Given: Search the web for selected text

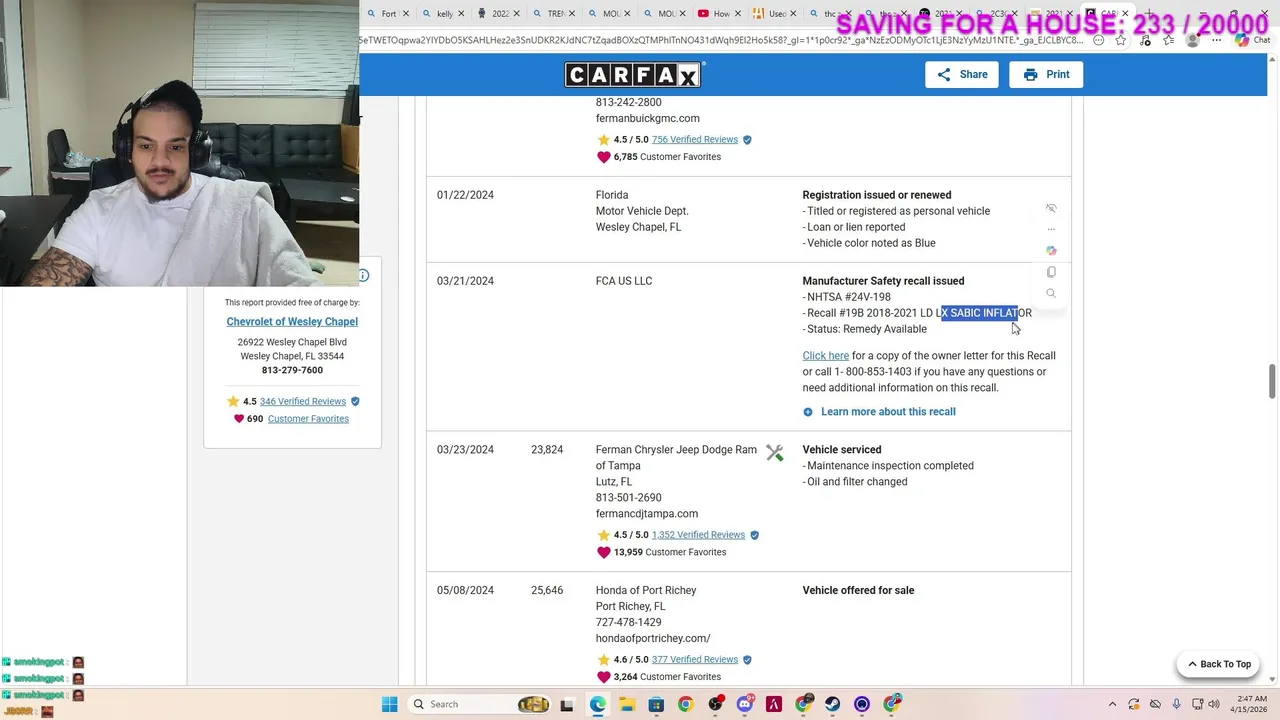Looking at the screenshot, I should click(1051, 293).
